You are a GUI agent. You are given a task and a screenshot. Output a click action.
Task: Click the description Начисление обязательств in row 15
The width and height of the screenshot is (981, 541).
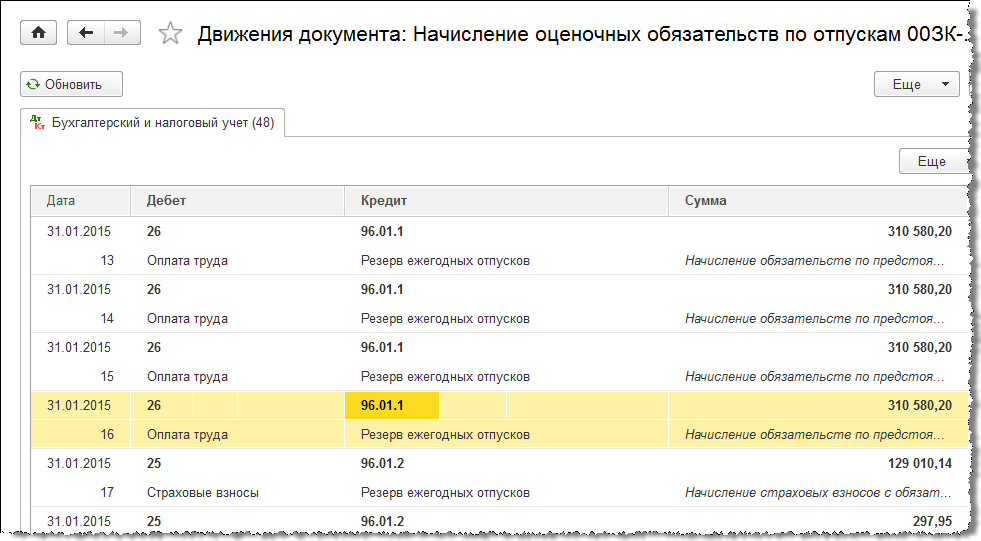pyautogui.click(x=815, y=377)
